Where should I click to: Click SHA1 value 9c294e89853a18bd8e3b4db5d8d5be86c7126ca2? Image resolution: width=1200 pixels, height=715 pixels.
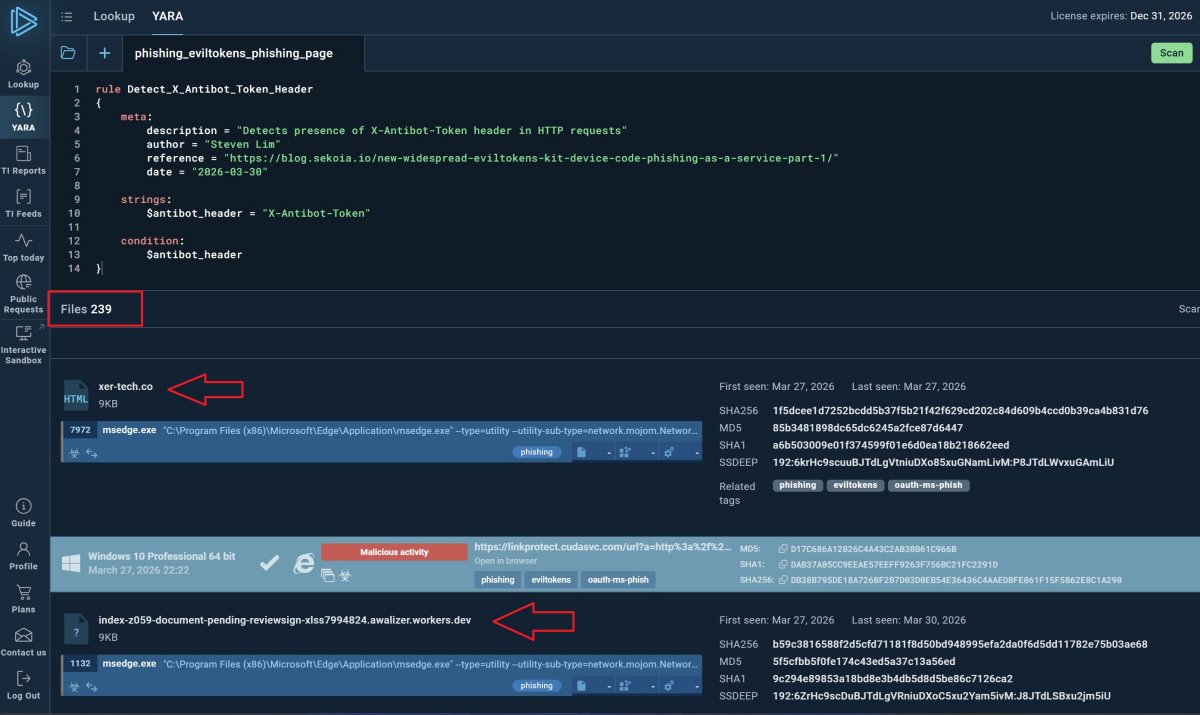click(x=892, y=679)
